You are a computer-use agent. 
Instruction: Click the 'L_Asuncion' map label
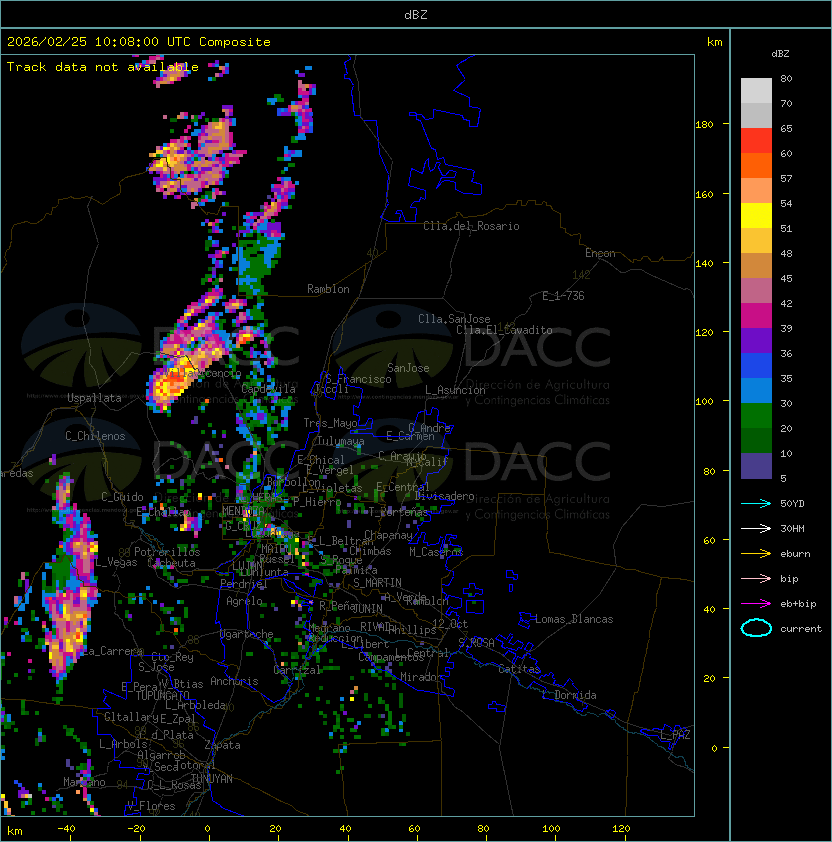click(455, 390)
